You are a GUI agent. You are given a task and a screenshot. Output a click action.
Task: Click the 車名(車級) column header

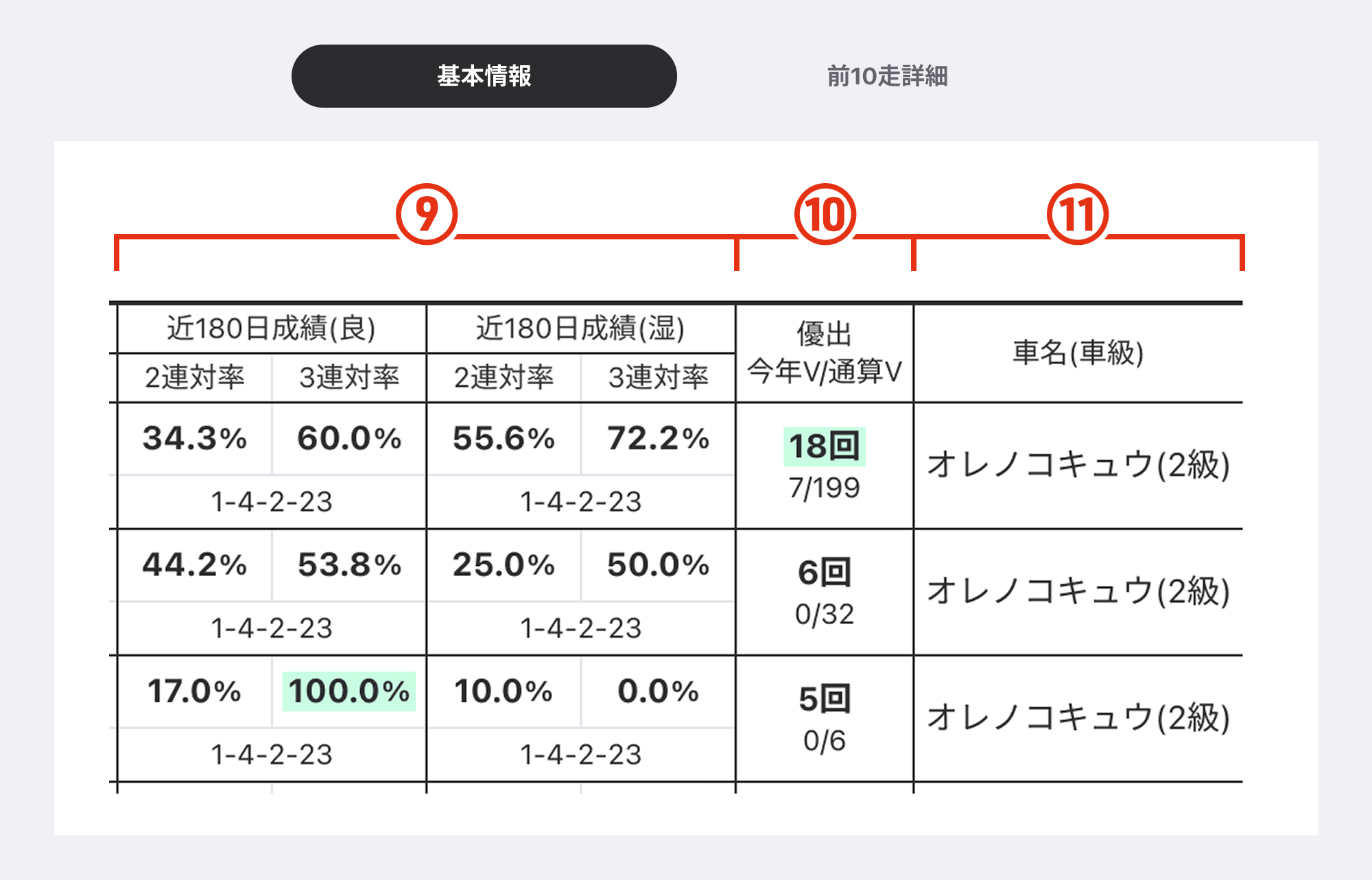tap(1078, 353)
